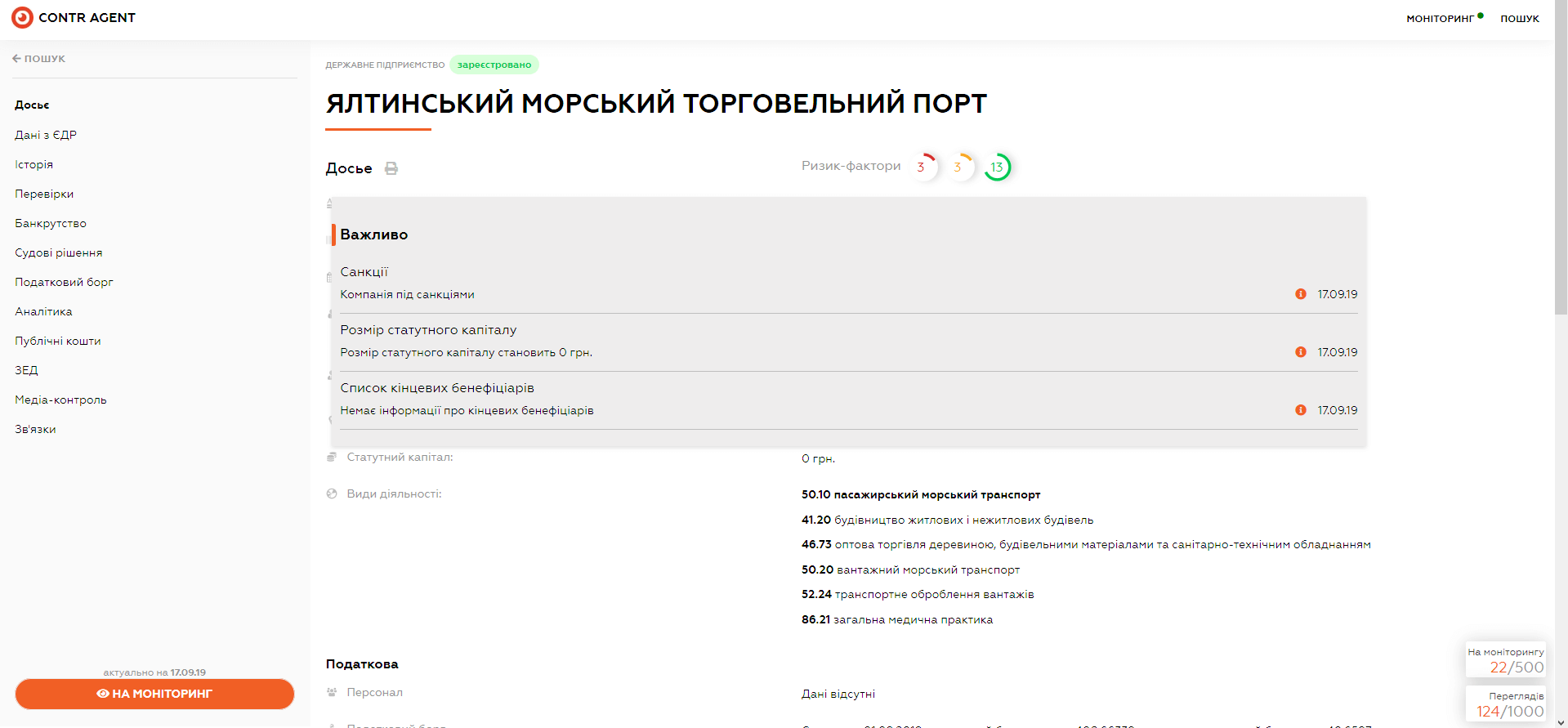Click the Розмір статутного капіталу становить 0 грн. text
The width and height of the screenshot is (1568, 728).
pyautogui.click(x=466, y=352)
